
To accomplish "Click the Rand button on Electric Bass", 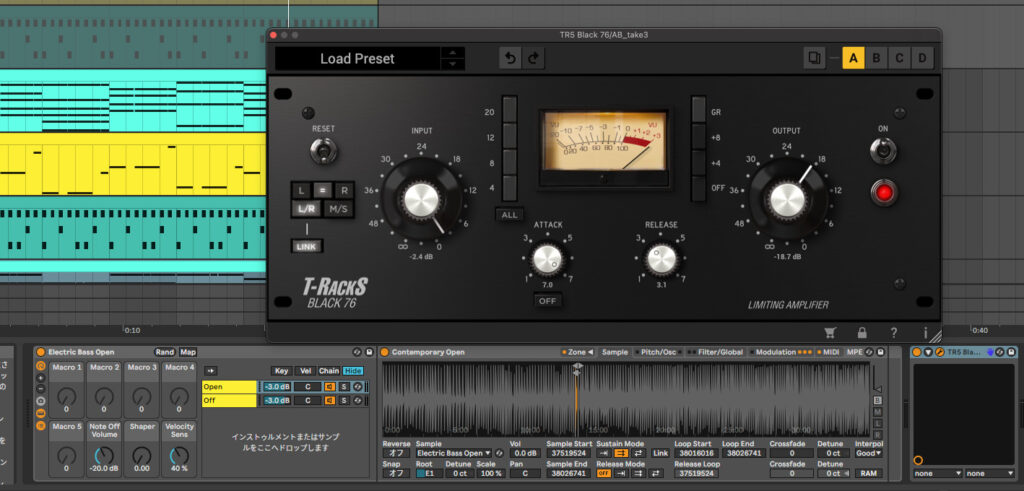I will click(x=163, y=352).
